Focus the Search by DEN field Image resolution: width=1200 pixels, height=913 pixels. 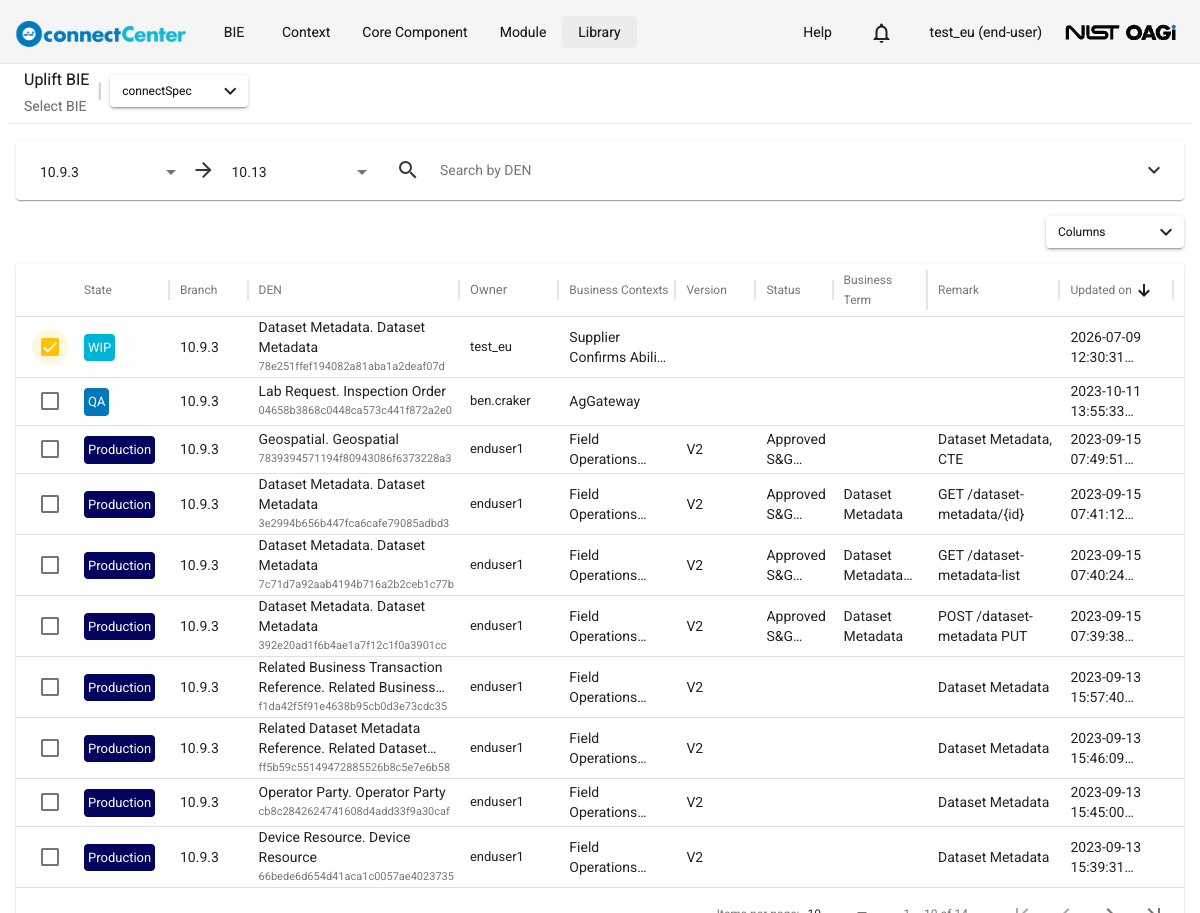pos(780,170)
